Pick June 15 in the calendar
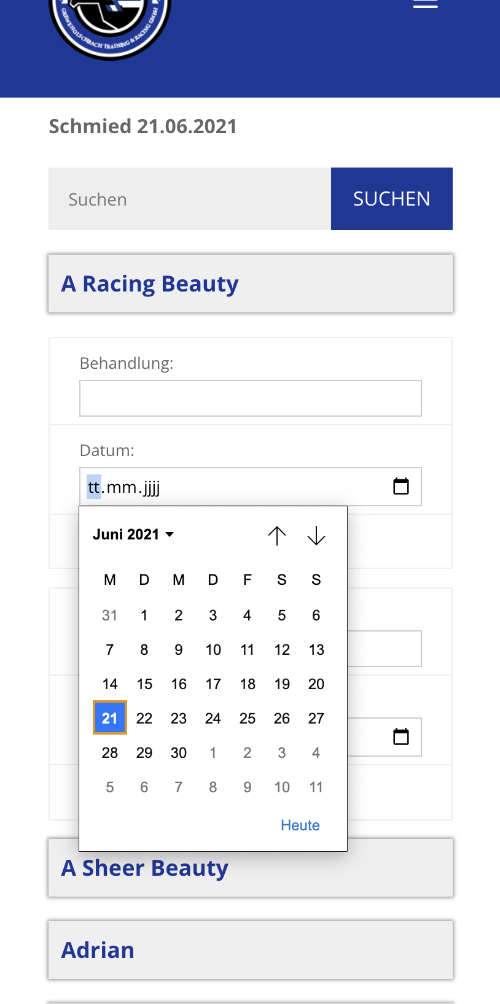 point(144,684)
